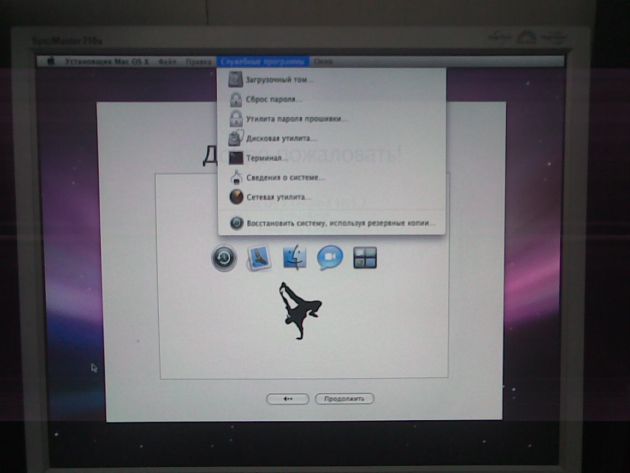This screenshot has height=473, width=630.
Task: Open the Файл menu
Action: point(167,61)
